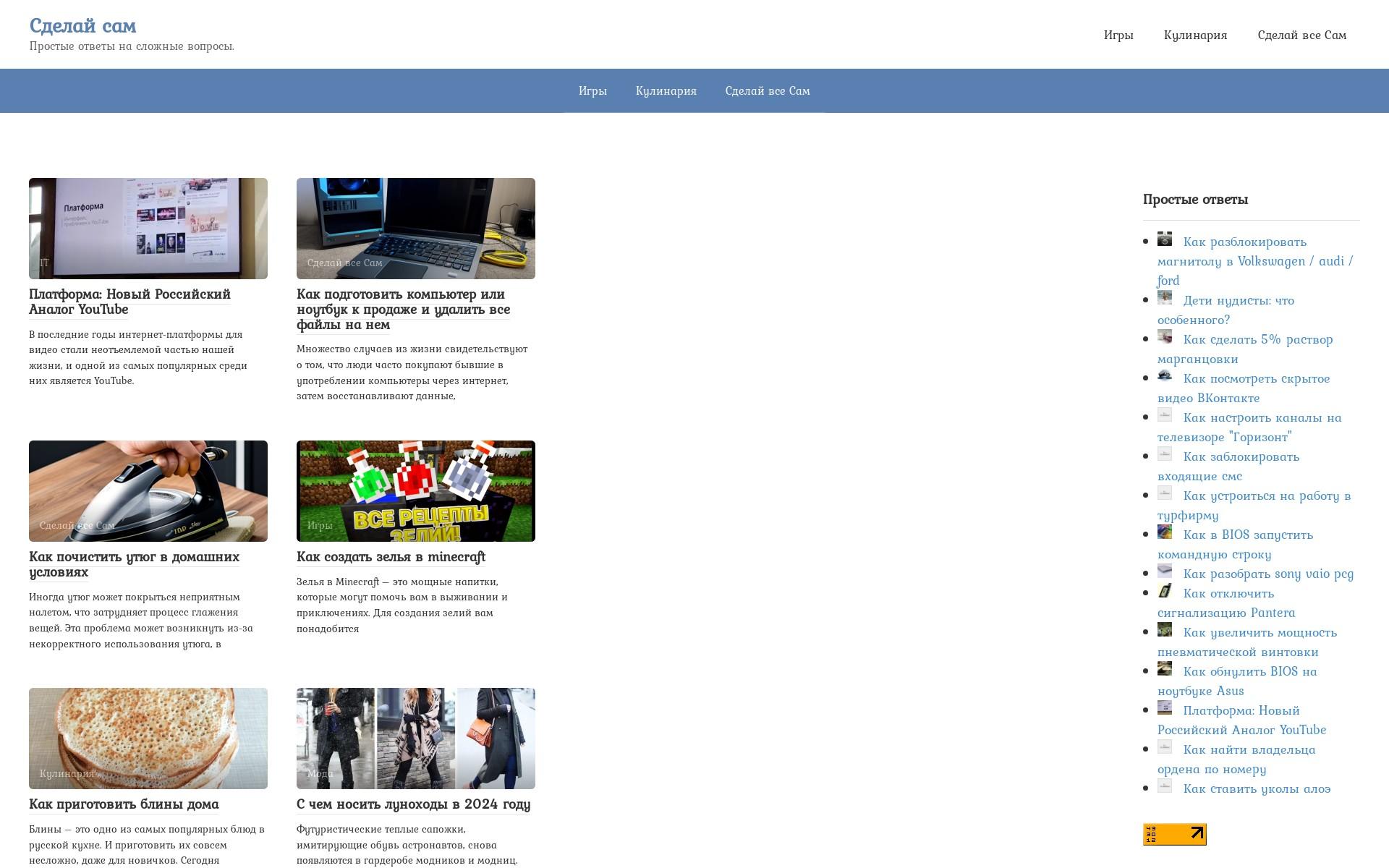Click 'Сделай все Сам' tag on iron image
The image size is (1389, 868).
click(77, 525)
